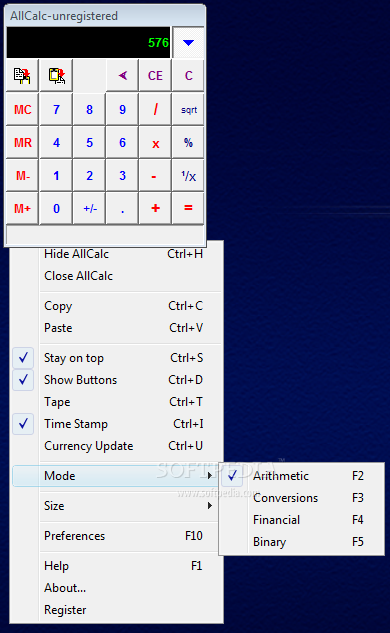This screenshot has height=633, width=390.
Task: Click the MR memory recall button
Action: [x=23, y=143]
